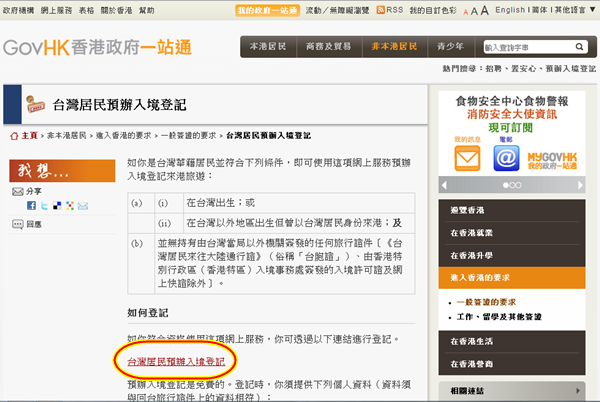Click the 回應 feedback speech-bubble icon
The image size is (600, 402).
click(x=18, y=224)
